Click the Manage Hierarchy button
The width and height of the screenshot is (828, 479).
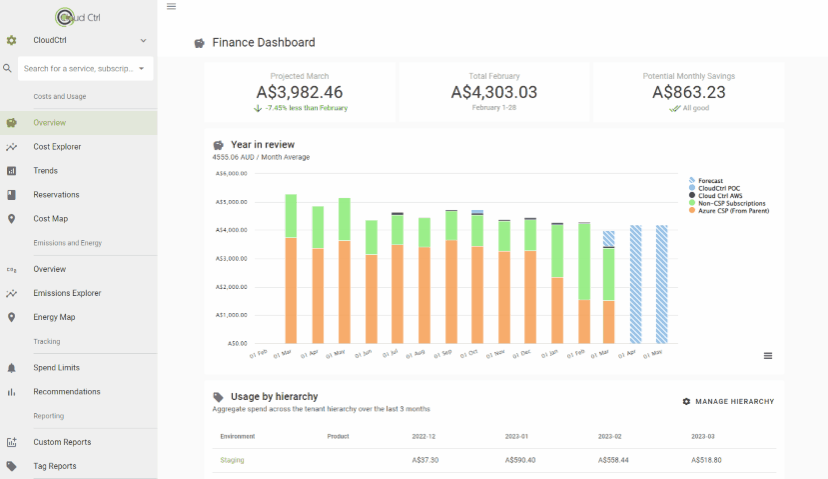(x=728, y=401)
